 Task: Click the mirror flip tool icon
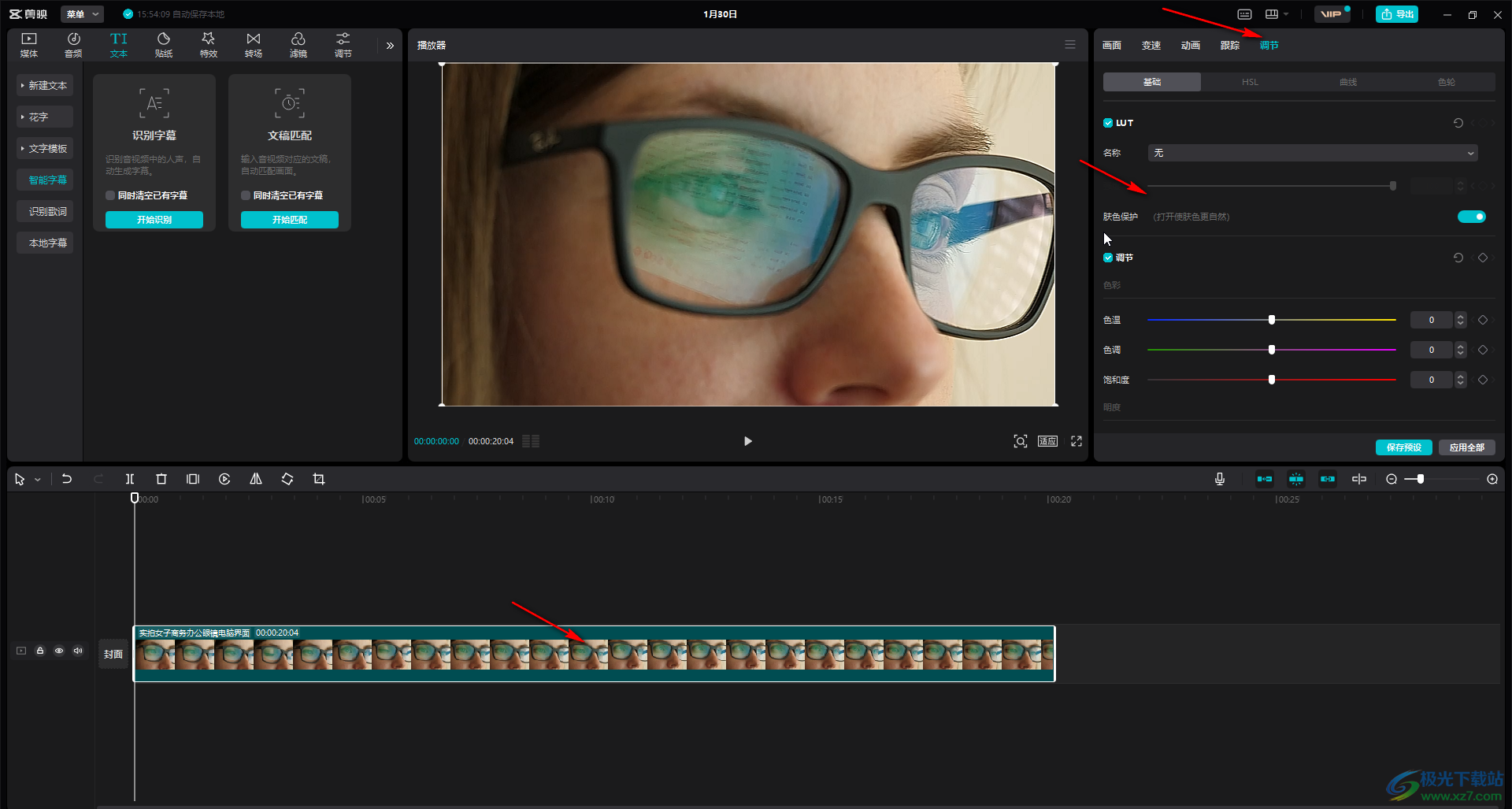(x=256, y=479)
